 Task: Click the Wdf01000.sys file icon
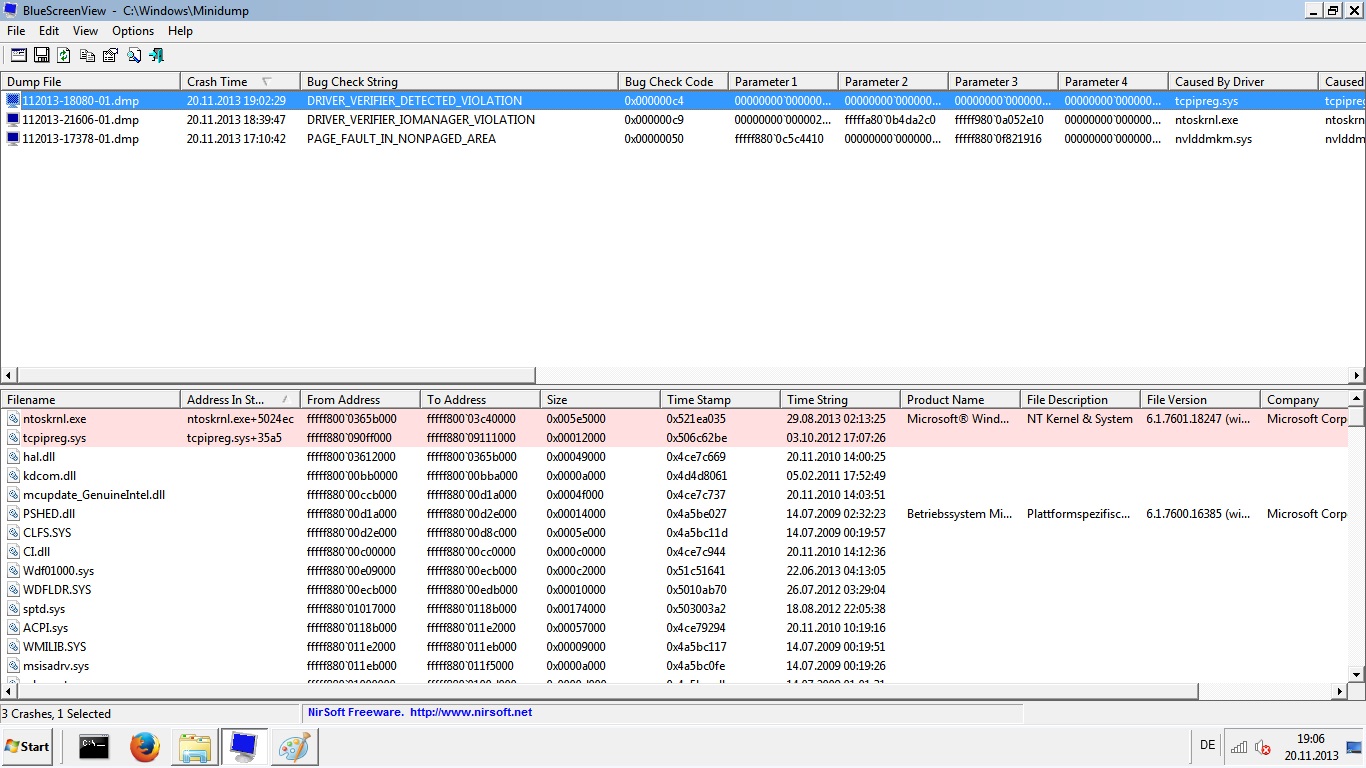click(14, 571)
